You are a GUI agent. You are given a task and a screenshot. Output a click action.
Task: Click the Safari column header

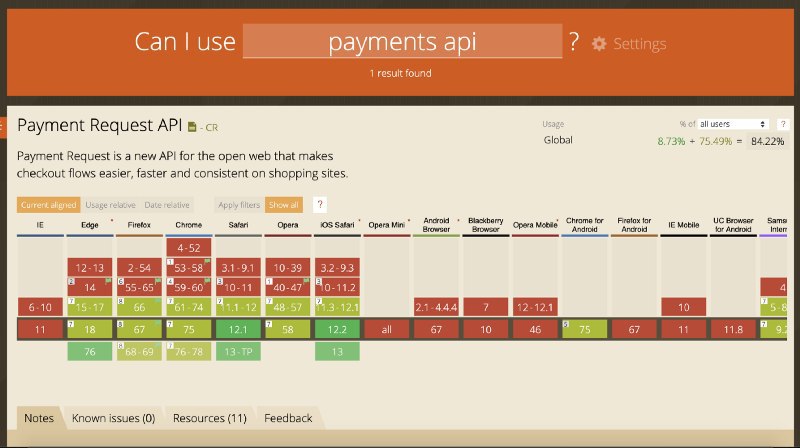[x=238, y=225]
